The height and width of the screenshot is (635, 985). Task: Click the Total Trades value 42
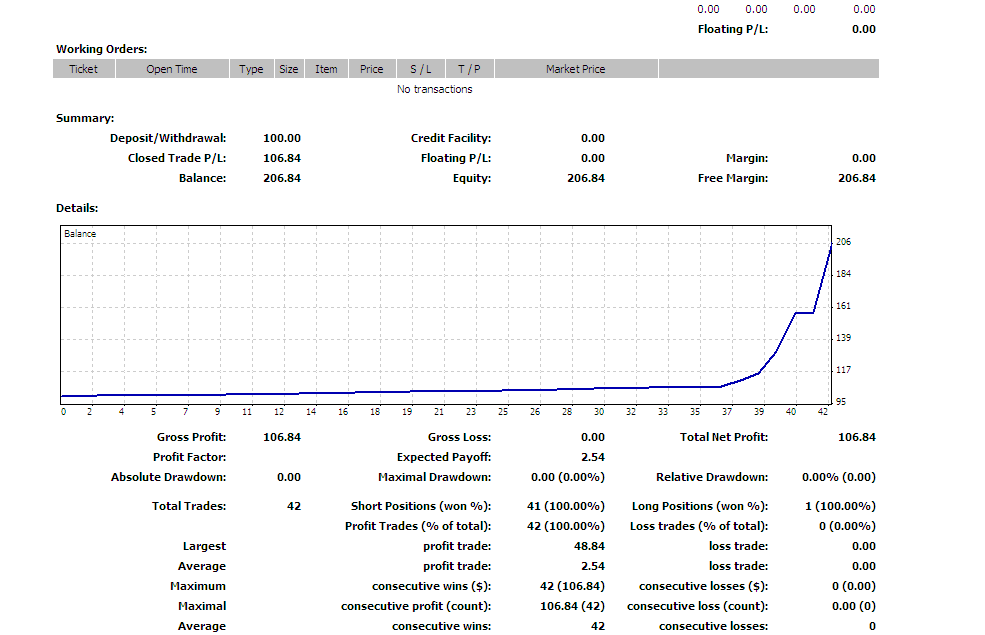294,506
